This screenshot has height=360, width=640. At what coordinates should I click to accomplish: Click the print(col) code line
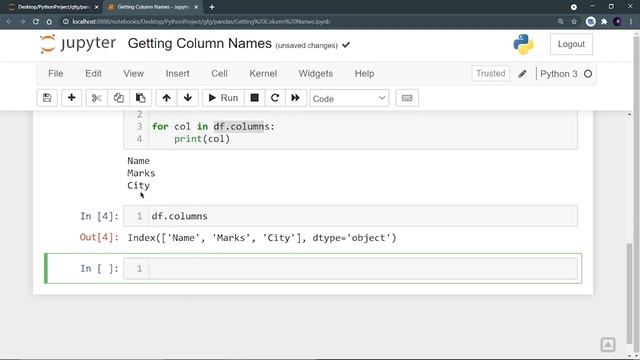[202, 139]
